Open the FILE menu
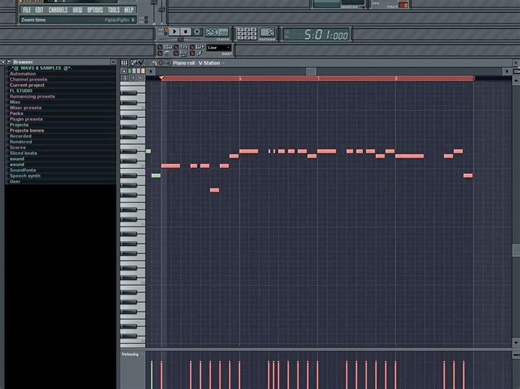 (x=27, y=10)
